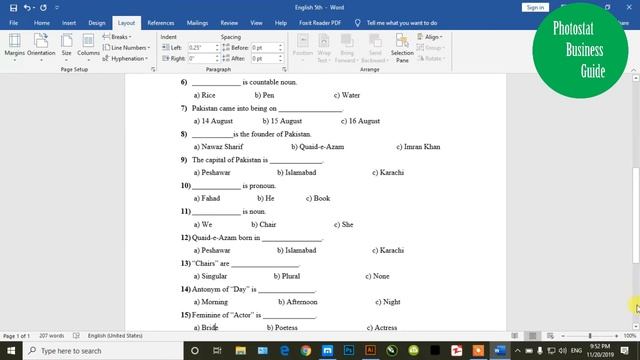640x360 pixels.
Task: Open the Help tab
Action: coord(280,23)
